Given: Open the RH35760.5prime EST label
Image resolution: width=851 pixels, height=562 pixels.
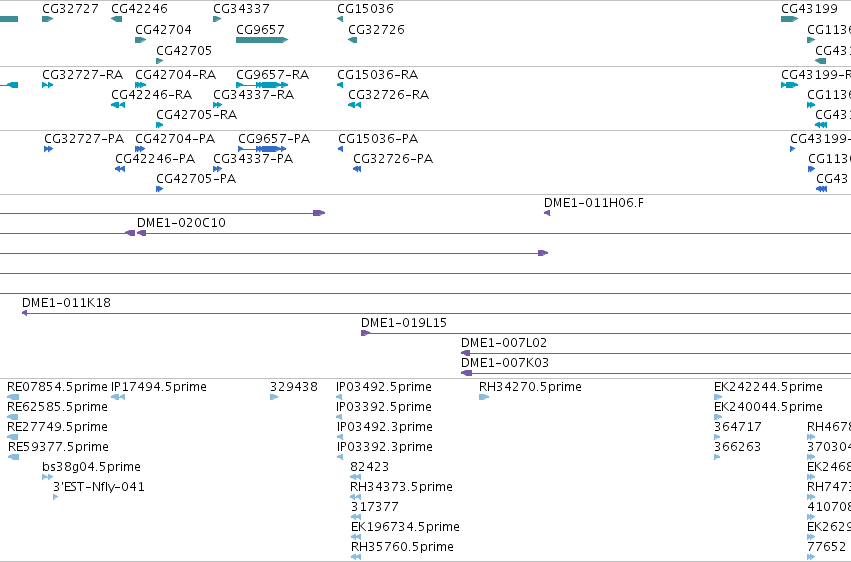Looking at the screenshot, I should point(402,547).
